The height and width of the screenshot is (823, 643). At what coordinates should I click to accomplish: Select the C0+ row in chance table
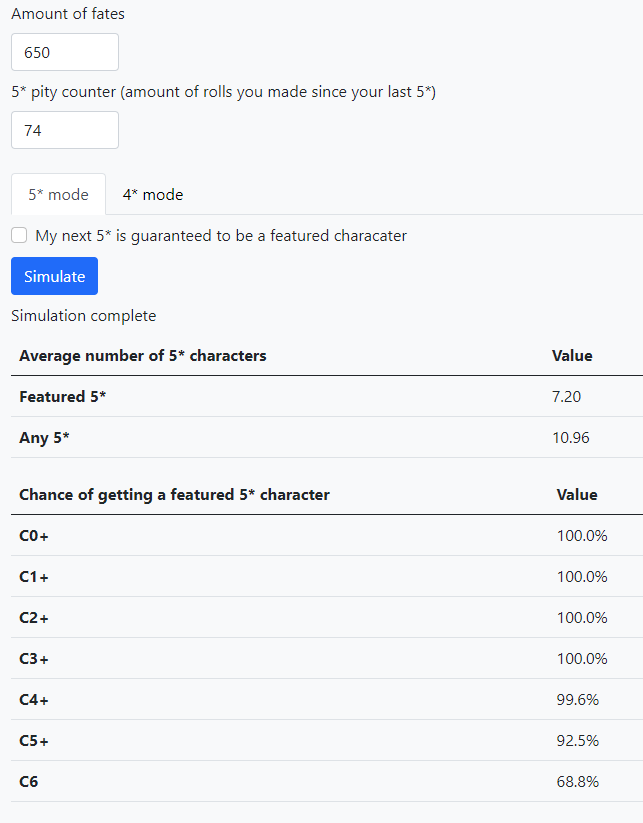[x=326, y=535]
